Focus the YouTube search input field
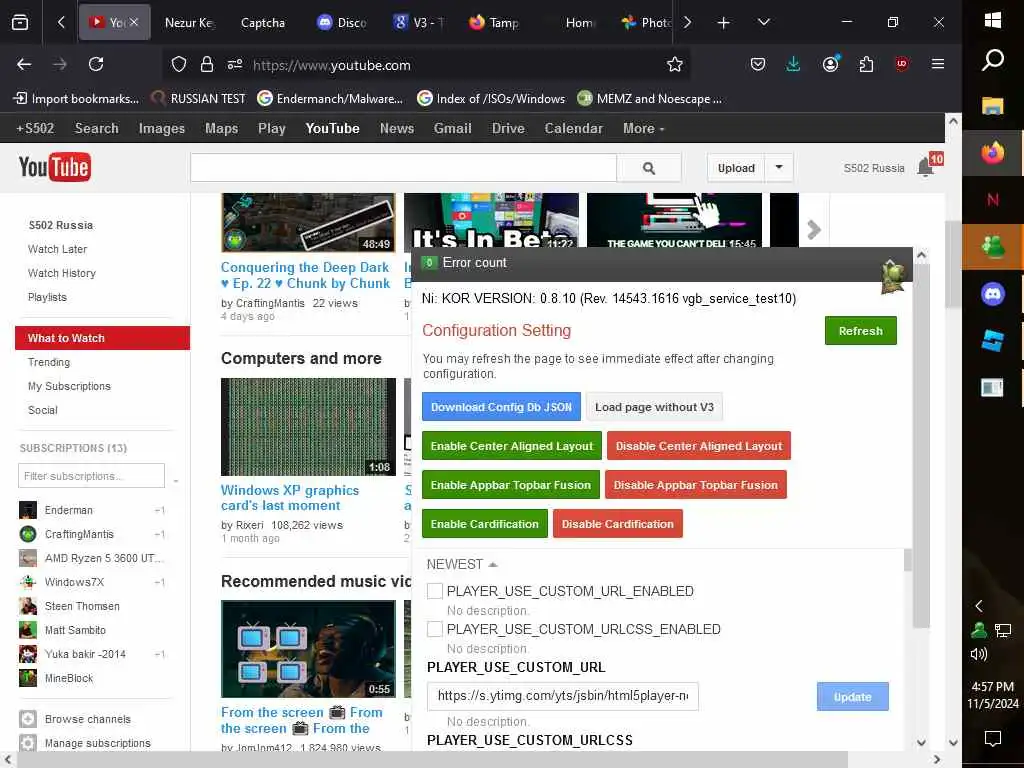This screenshot has height=768, width=1024. click(404, 168)
